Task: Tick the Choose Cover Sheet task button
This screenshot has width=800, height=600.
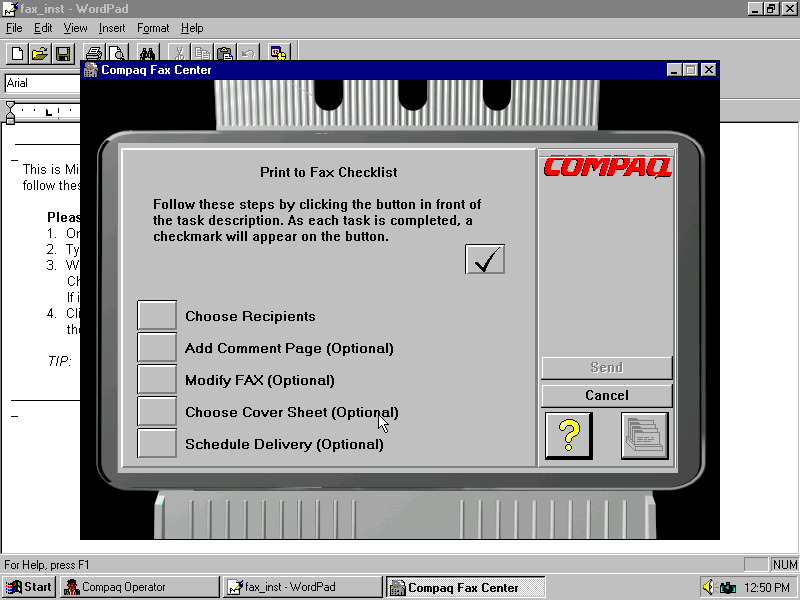Action: [157, 411]
